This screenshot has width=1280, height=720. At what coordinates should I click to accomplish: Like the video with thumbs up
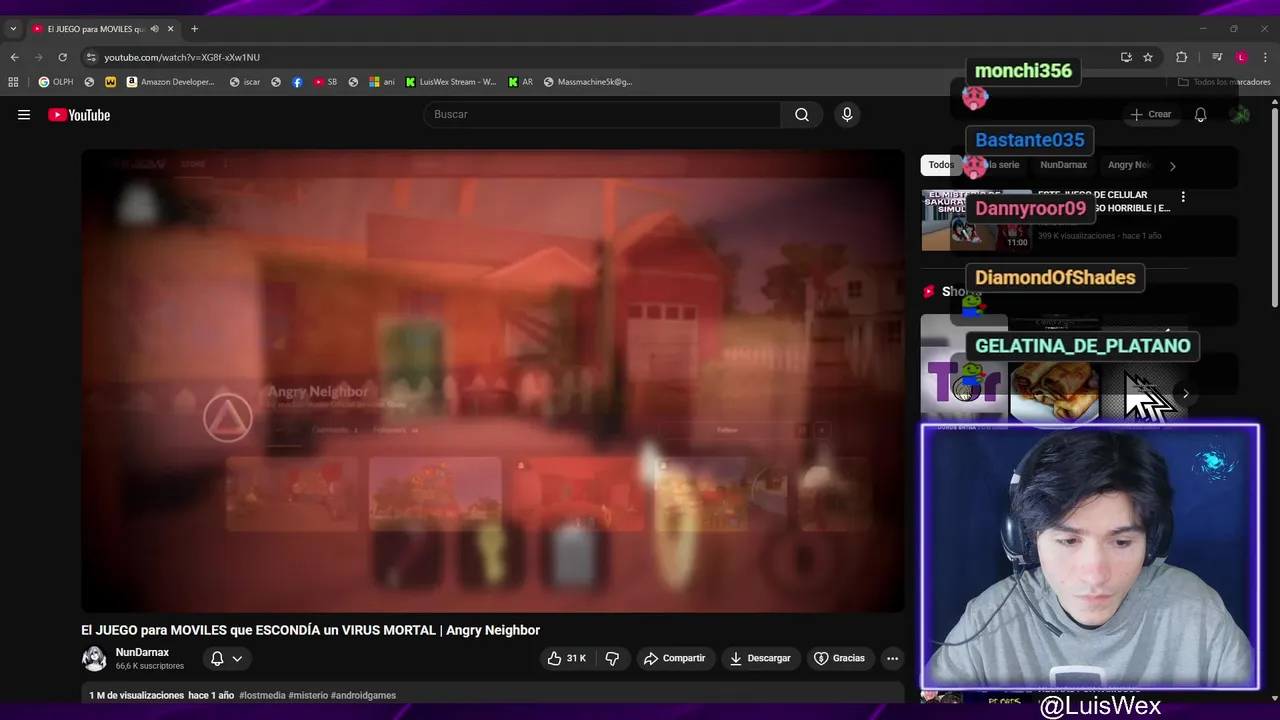pos(566,658)
